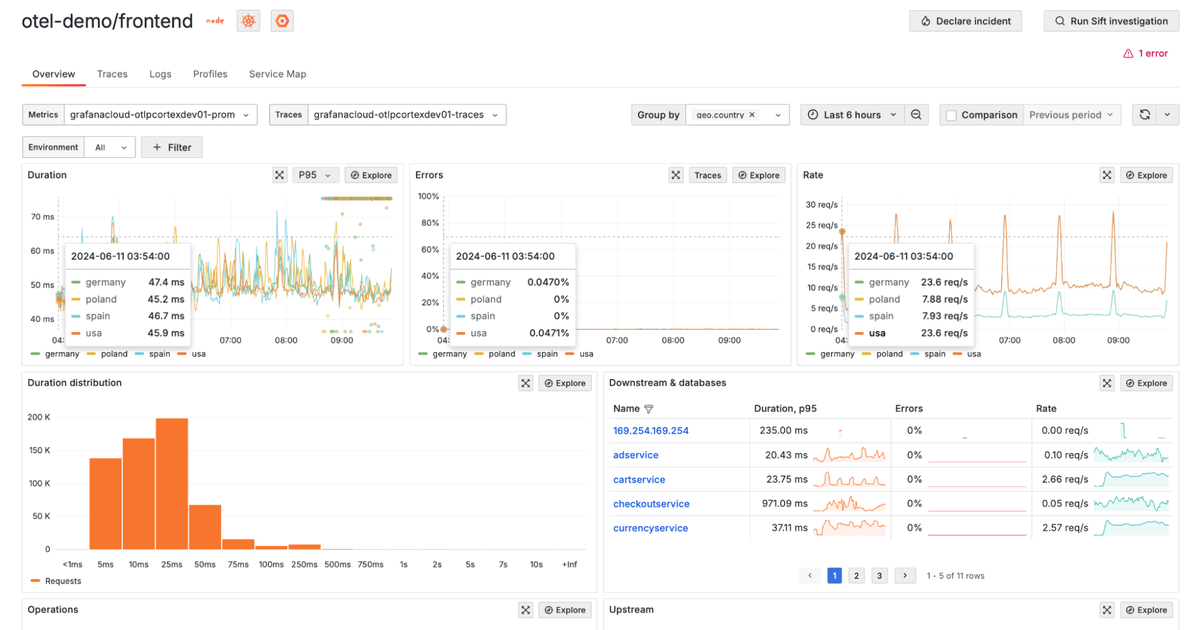Click the next page arrow in pagination

(905, 576)
